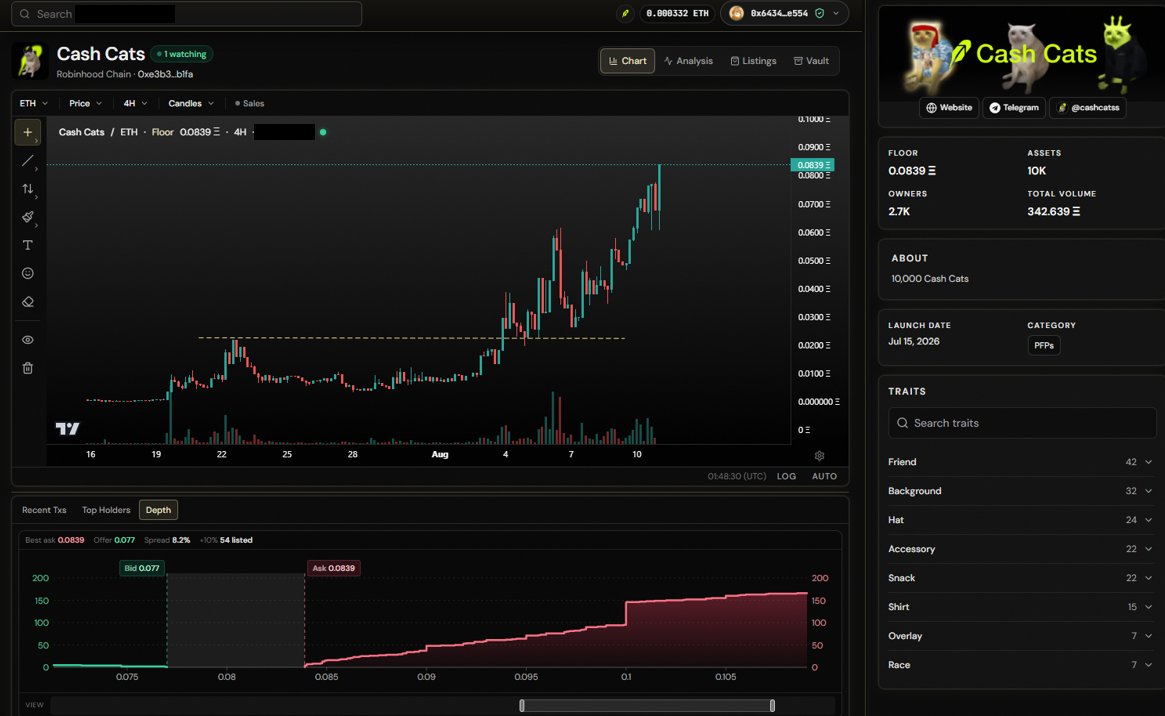Select the brush drawing tool
Screen dimensions: 1165x716
click(27, 217)
